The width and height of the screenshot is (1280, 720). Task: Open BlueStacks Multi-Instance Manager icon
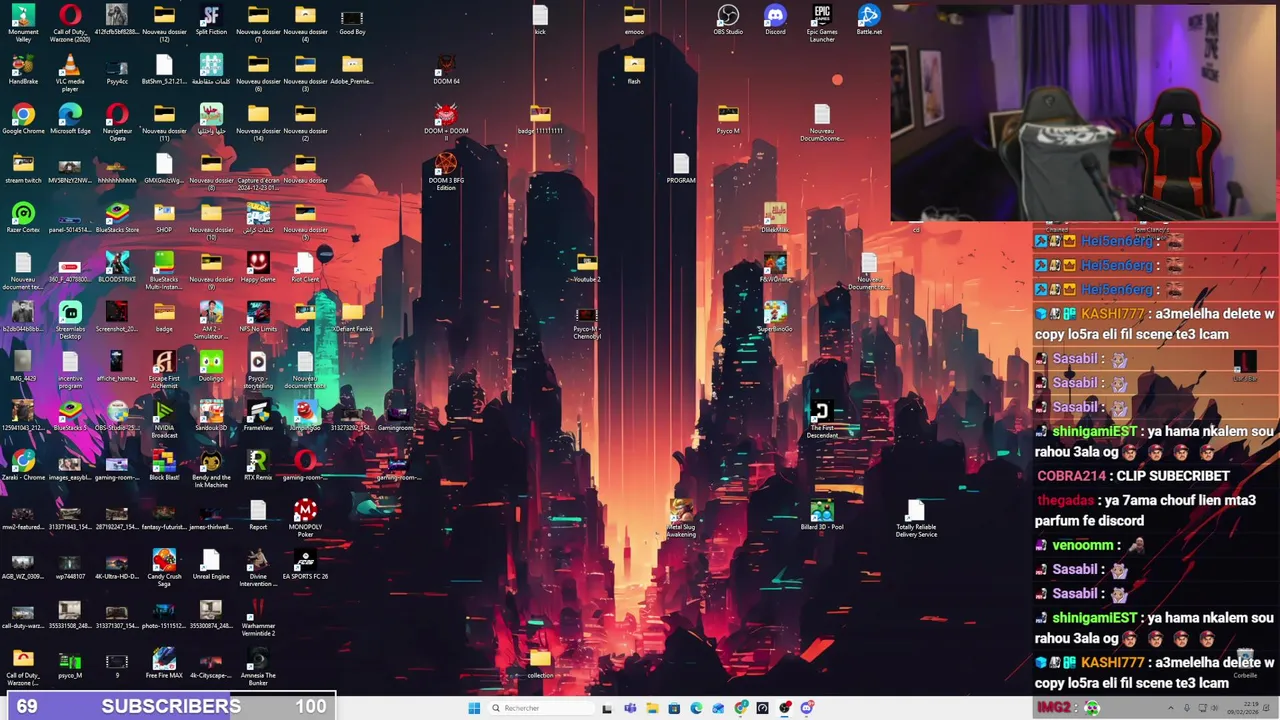pyautogui.click(x=164, y=269)
